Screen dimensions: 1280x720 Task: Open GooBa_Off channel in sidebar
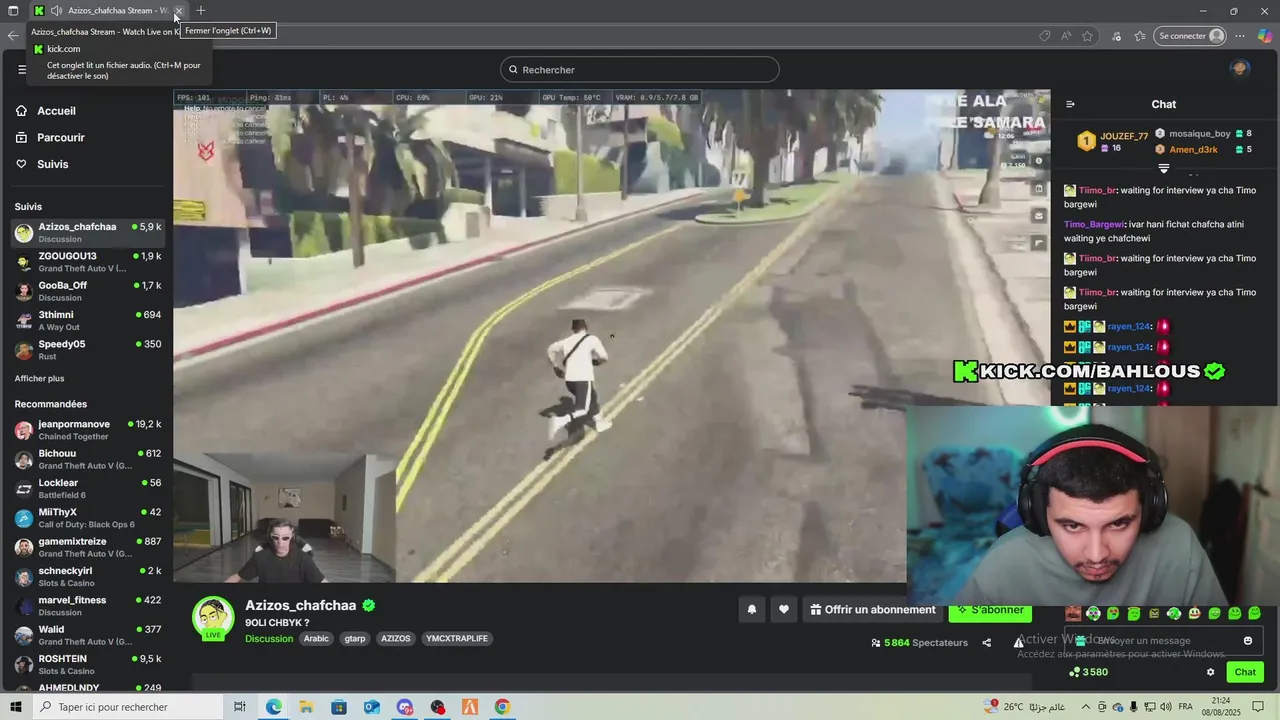pyautogui.click(x=88, y=291)
